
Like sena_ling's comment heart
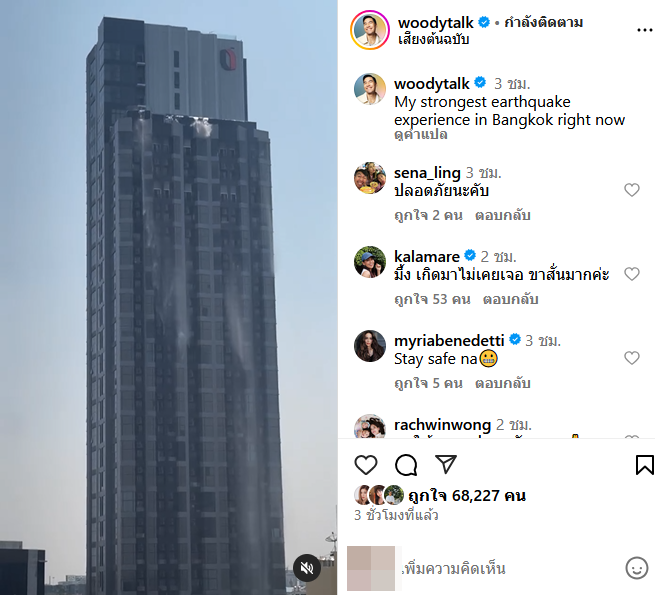(632, 190)
